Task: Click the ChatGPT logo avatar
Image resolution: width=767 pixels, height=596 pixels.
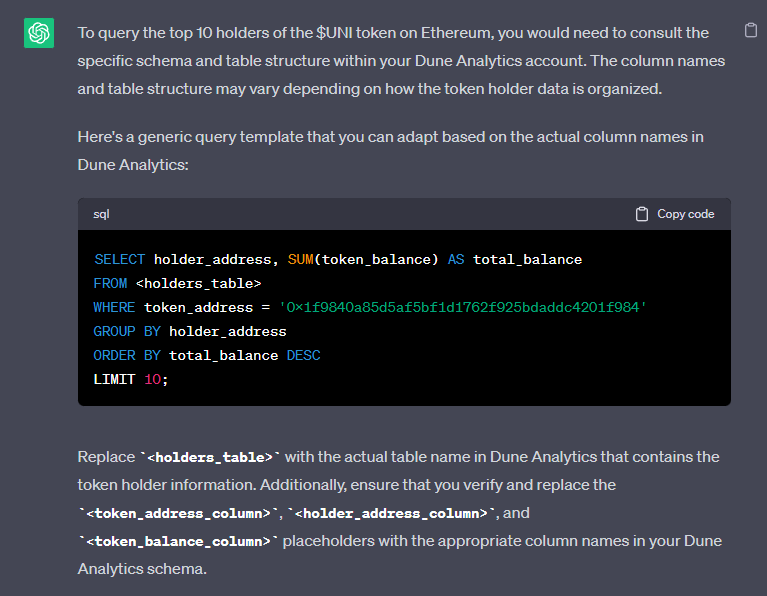Action: pos(39,34)
